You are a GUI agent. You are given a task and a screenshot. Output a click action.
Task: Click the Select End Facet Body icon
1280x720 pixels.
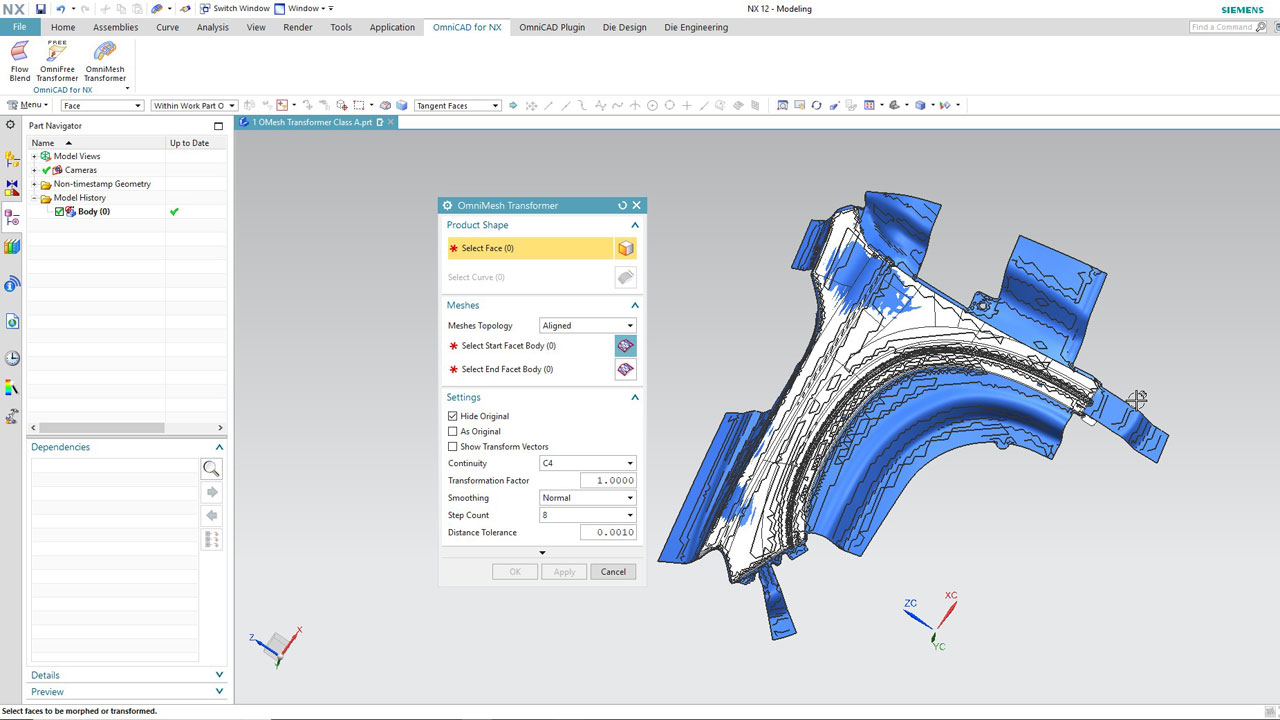pos(625,369)
